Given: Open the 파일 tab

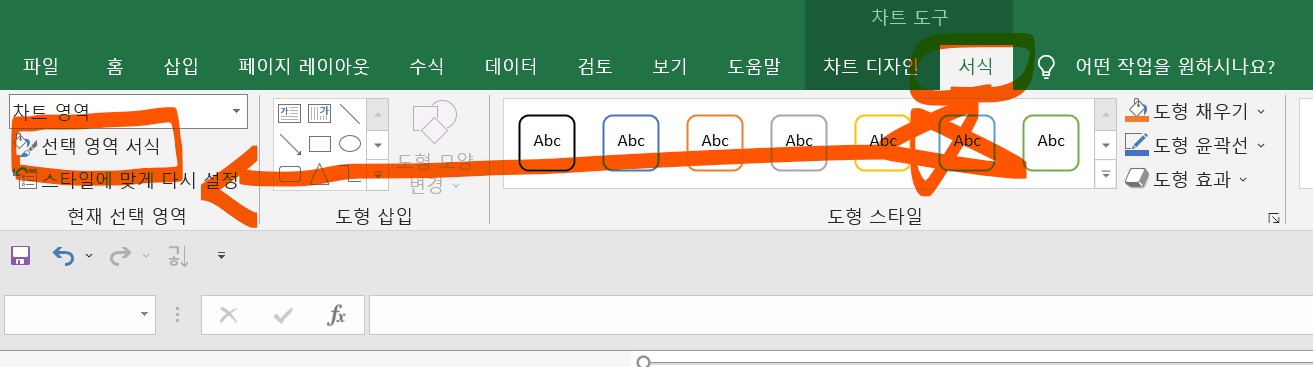Looking at the screenshot, I should [40, 67].
